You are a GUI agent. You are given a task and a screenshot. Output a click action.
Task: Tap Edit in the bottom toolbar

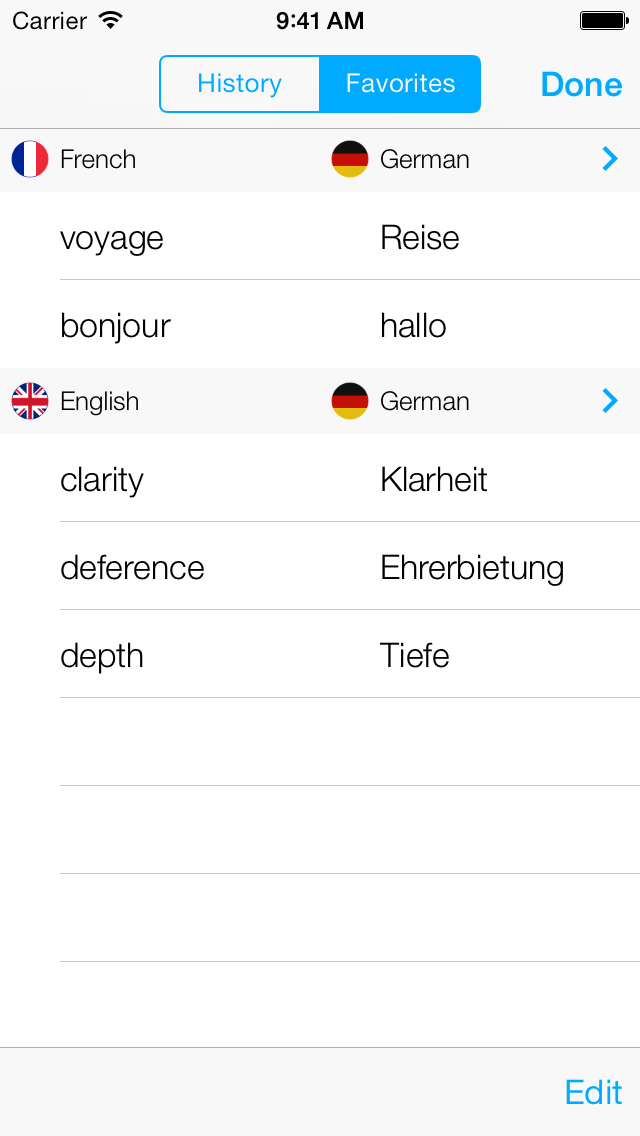[x=594, y=1092]
